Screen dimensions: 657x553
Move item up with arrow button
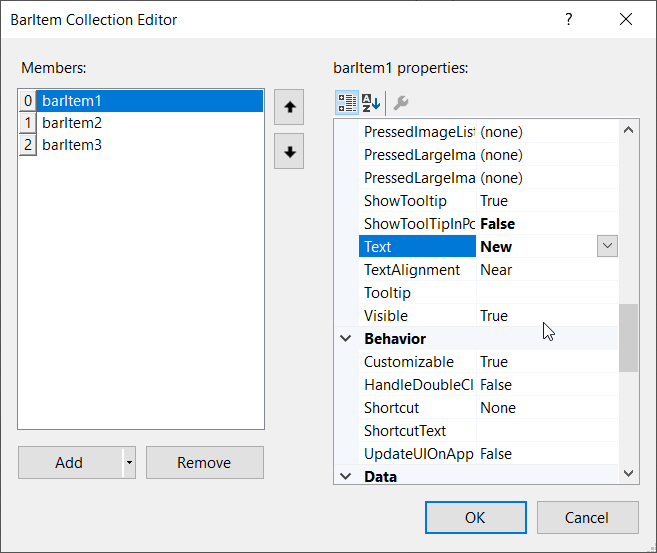289,107
